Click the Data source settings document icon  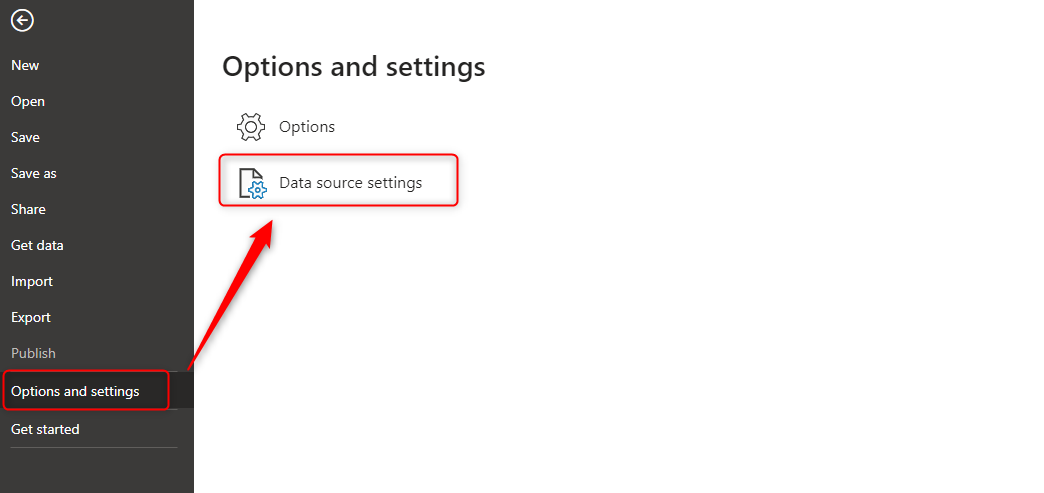click(x=251, y=183)
